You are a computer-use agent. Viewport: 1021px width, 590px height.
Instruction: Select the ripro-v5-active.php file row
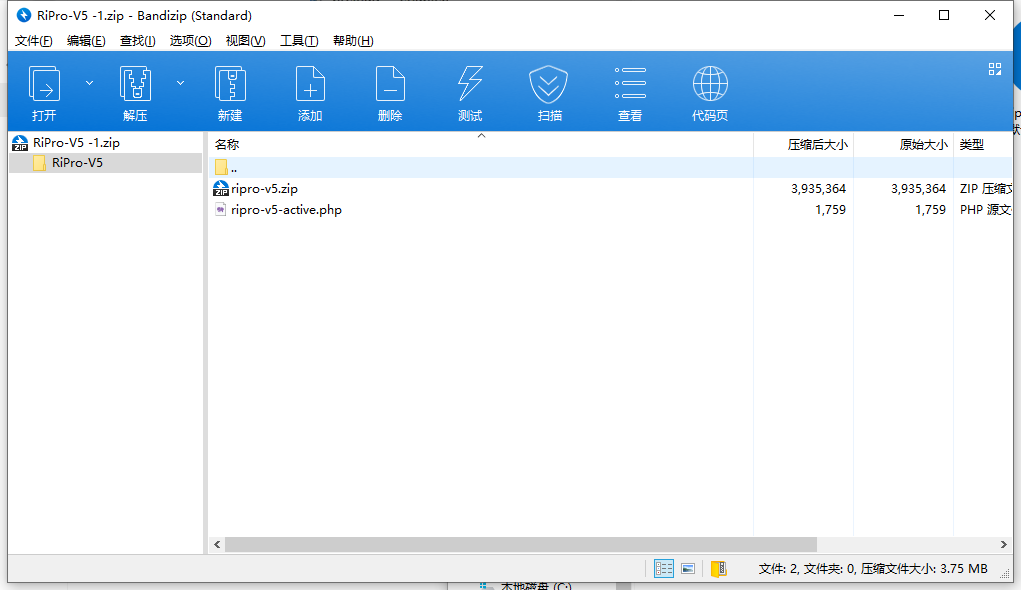click(x=610, y=210)
